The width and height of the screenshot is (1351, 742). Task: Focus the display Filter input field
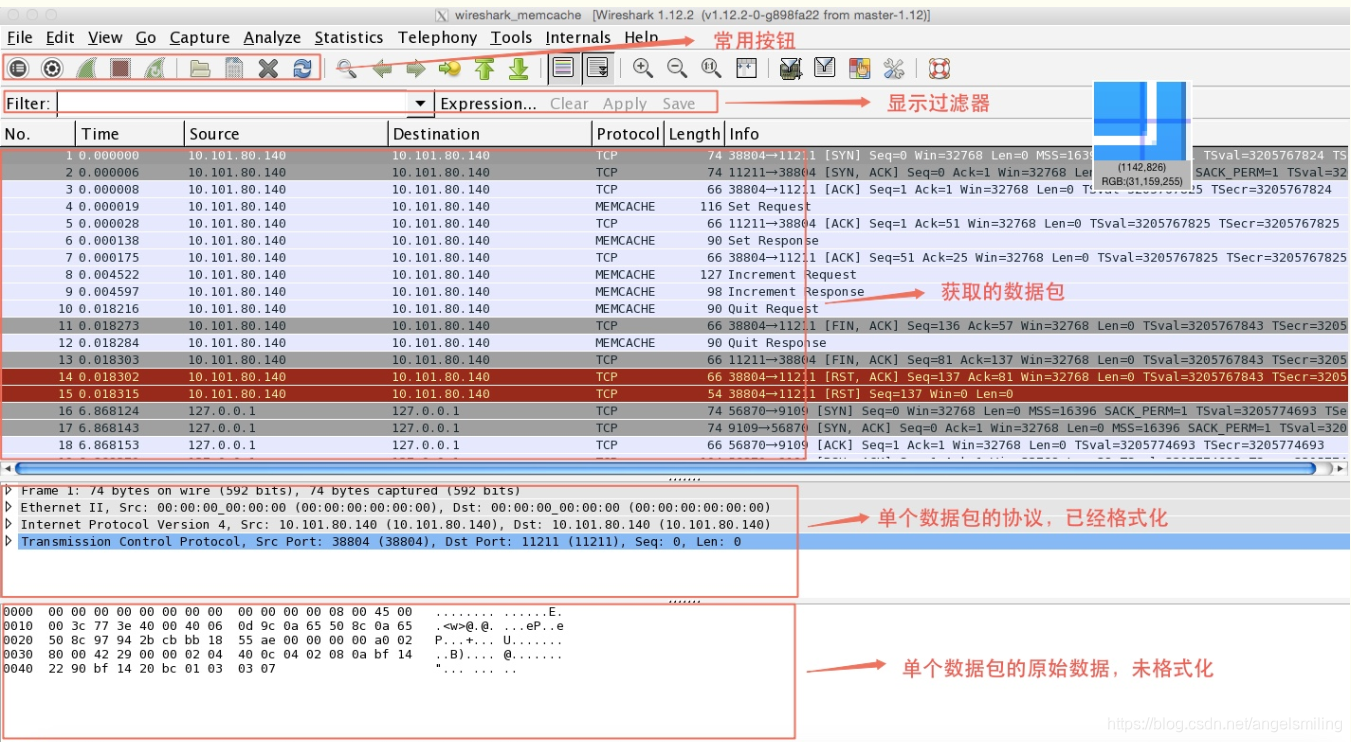coord(232,103)
